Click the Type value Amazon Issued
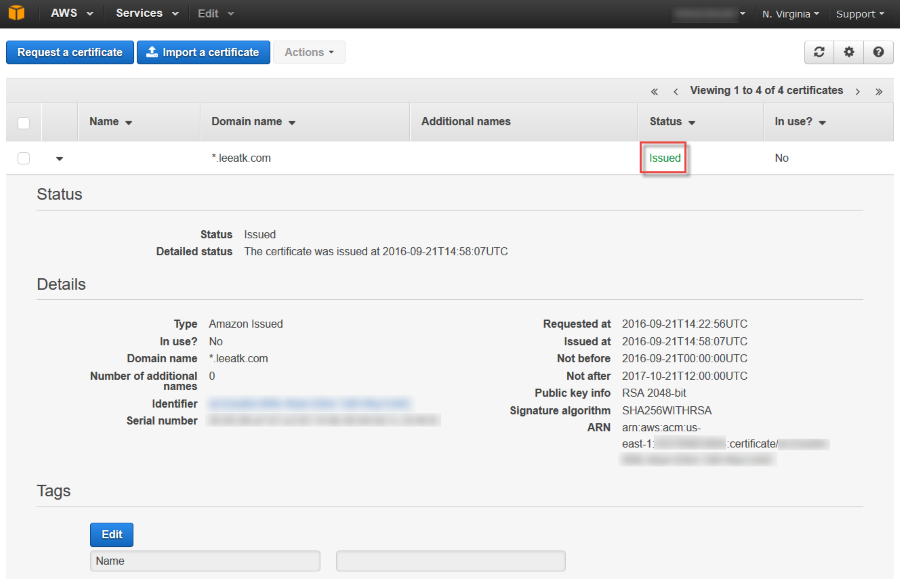Screen dimensions: 900x579 pos(246,324)
